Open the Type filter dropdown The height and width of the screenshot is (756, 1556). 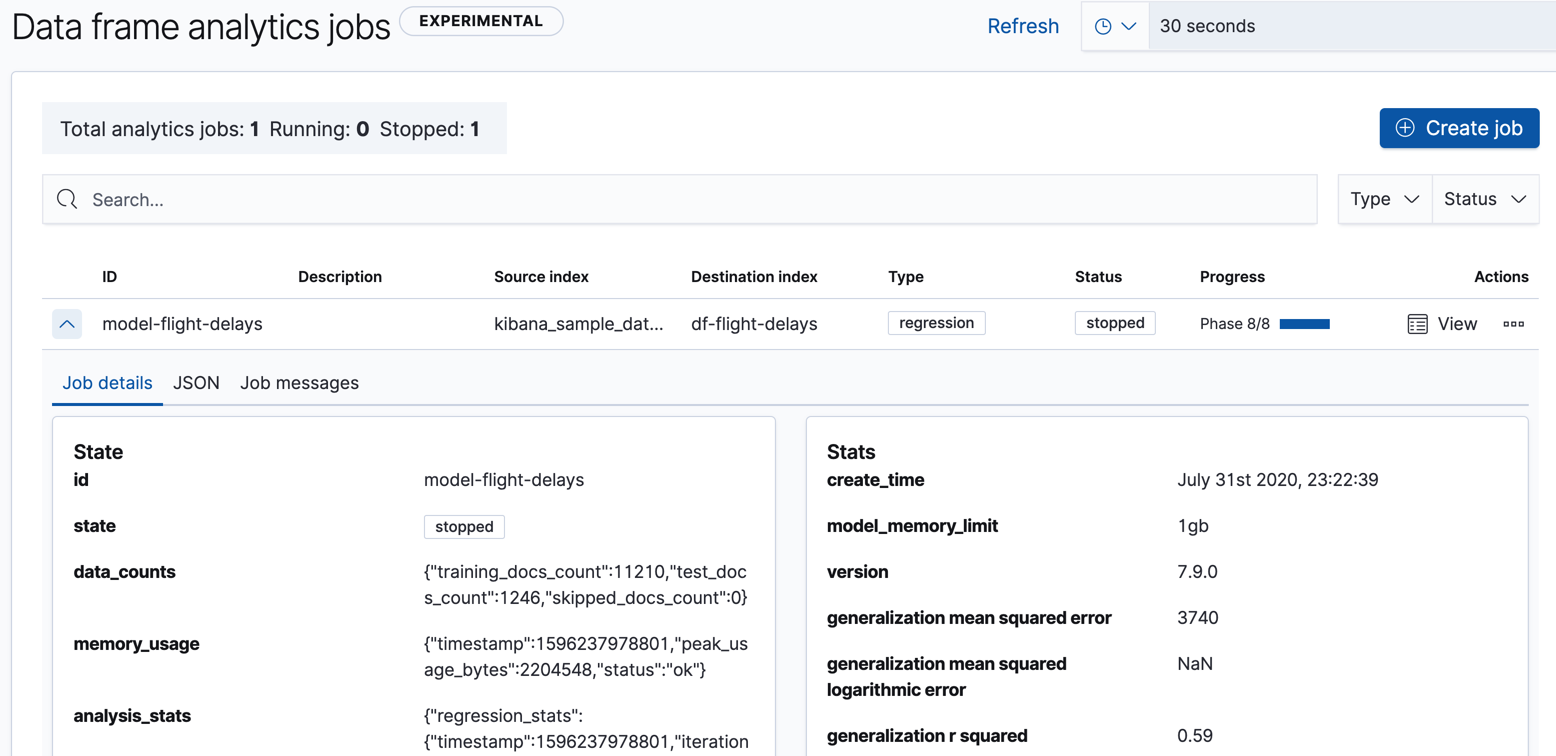[x=1384, y=198]
